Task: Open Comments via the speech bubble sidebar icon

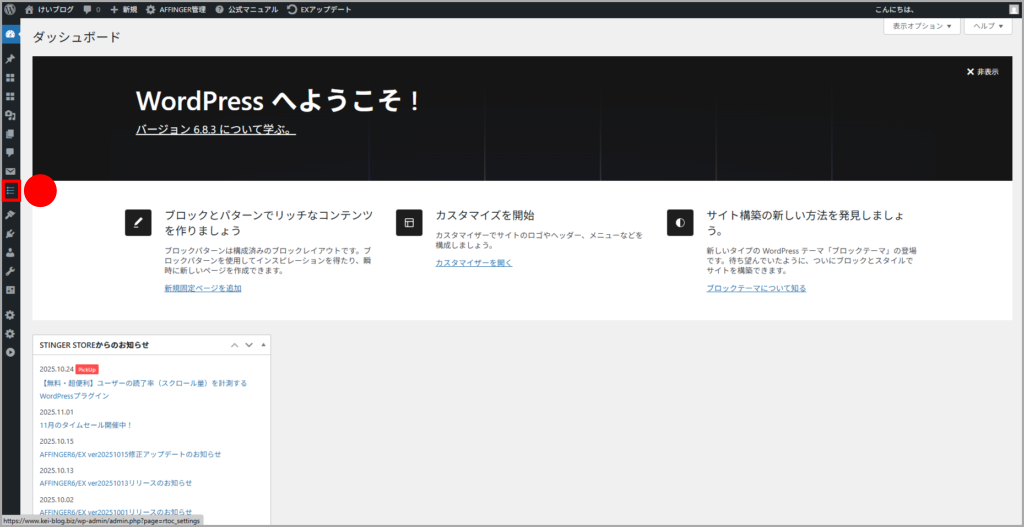Action: (x=11, y=152)
